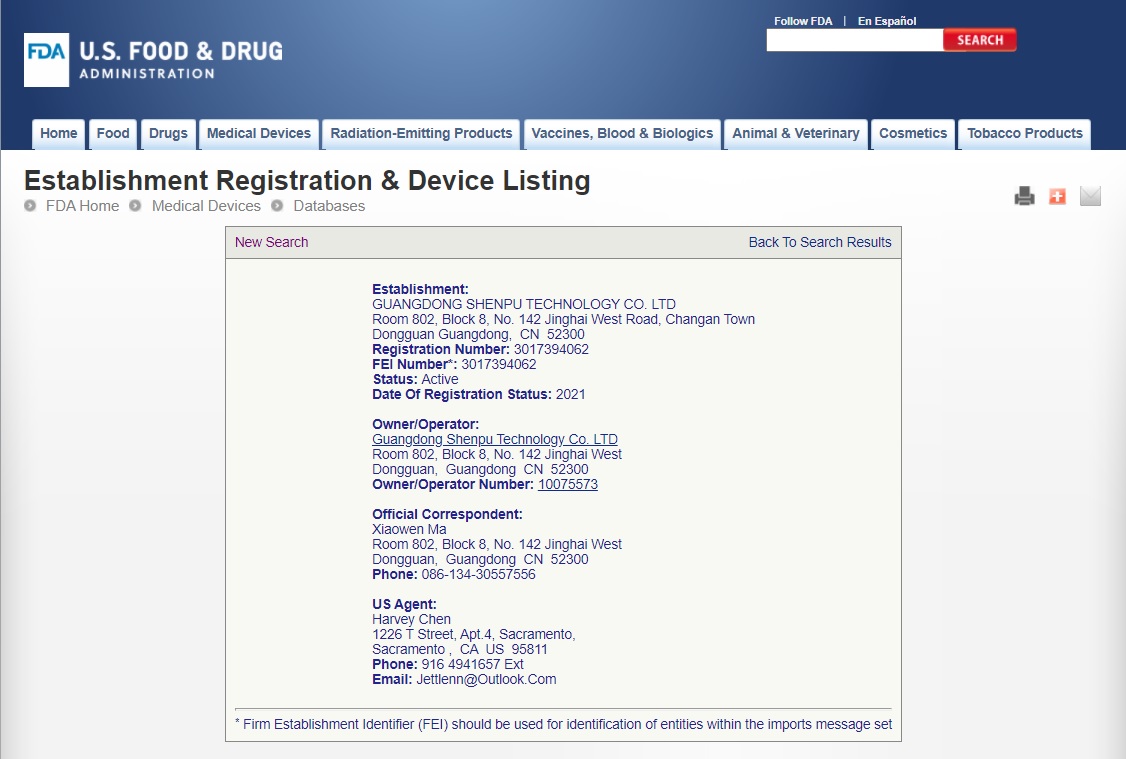Open the Food tab

(x=113, y=134)
